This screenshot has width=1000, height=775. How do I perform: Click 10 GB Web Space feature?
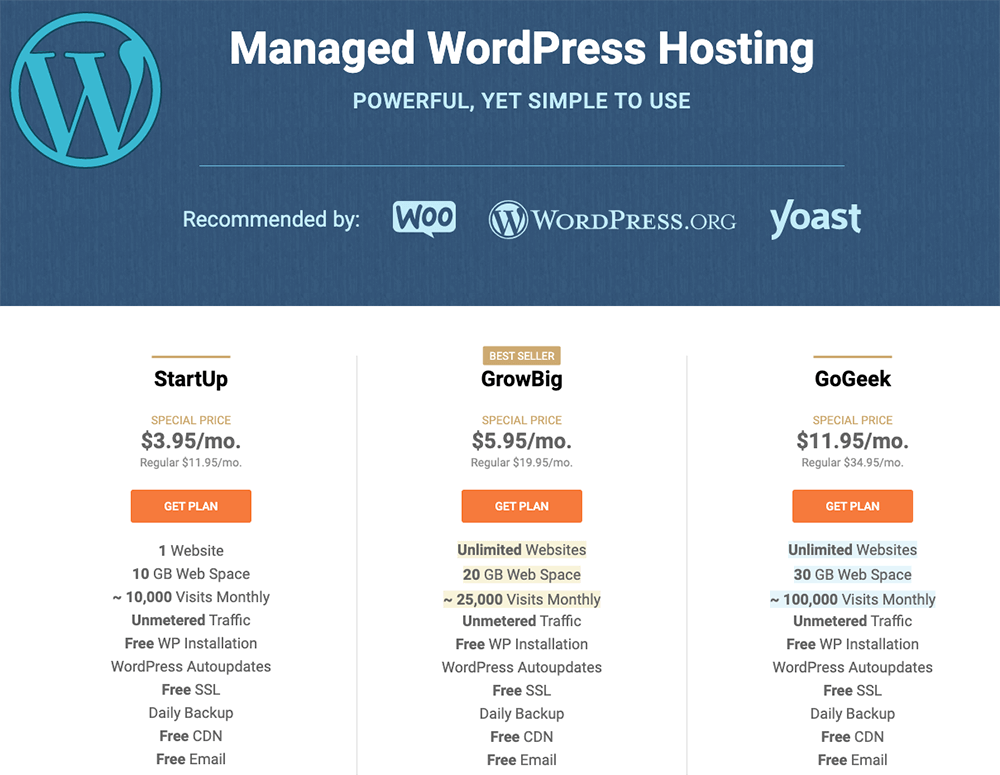[191, 573]
